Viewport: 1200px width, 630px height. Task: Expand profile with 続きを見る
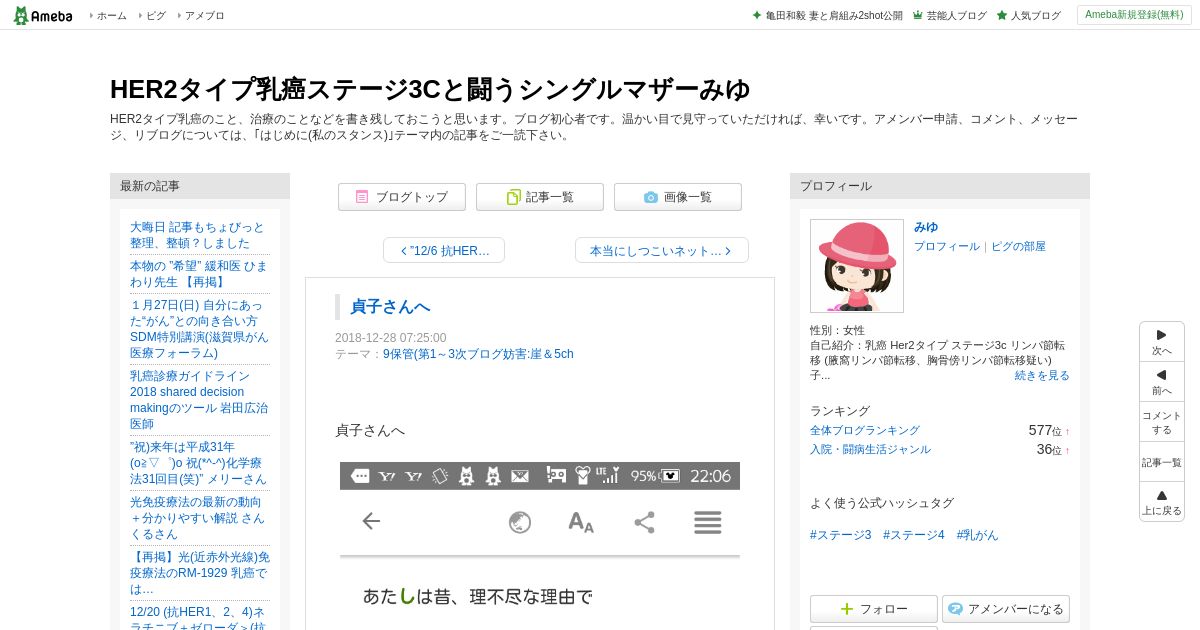tap(1042, 375)
